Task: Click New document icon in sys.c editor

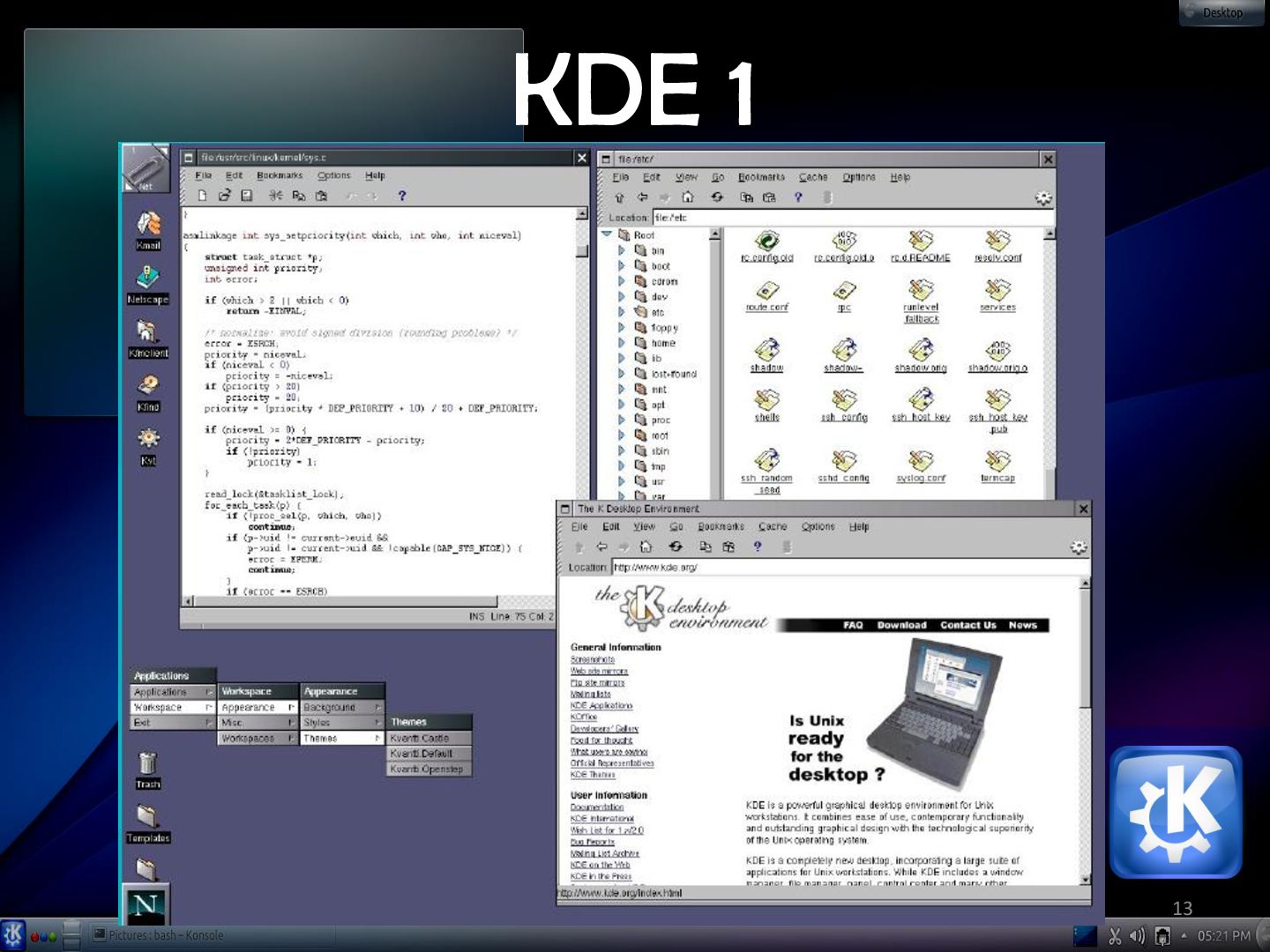Action: point(202,196)
